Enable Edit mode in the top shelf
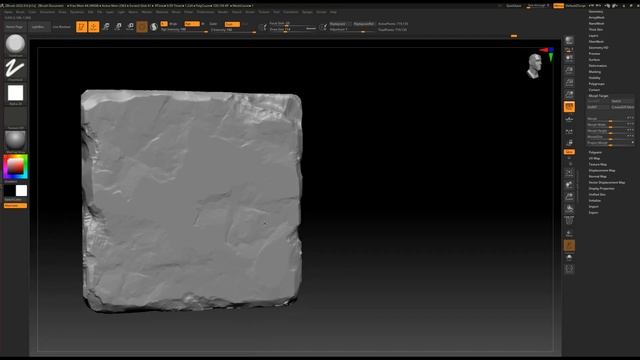Viewport: 640px width, 360px height. (x=81, y=27)
